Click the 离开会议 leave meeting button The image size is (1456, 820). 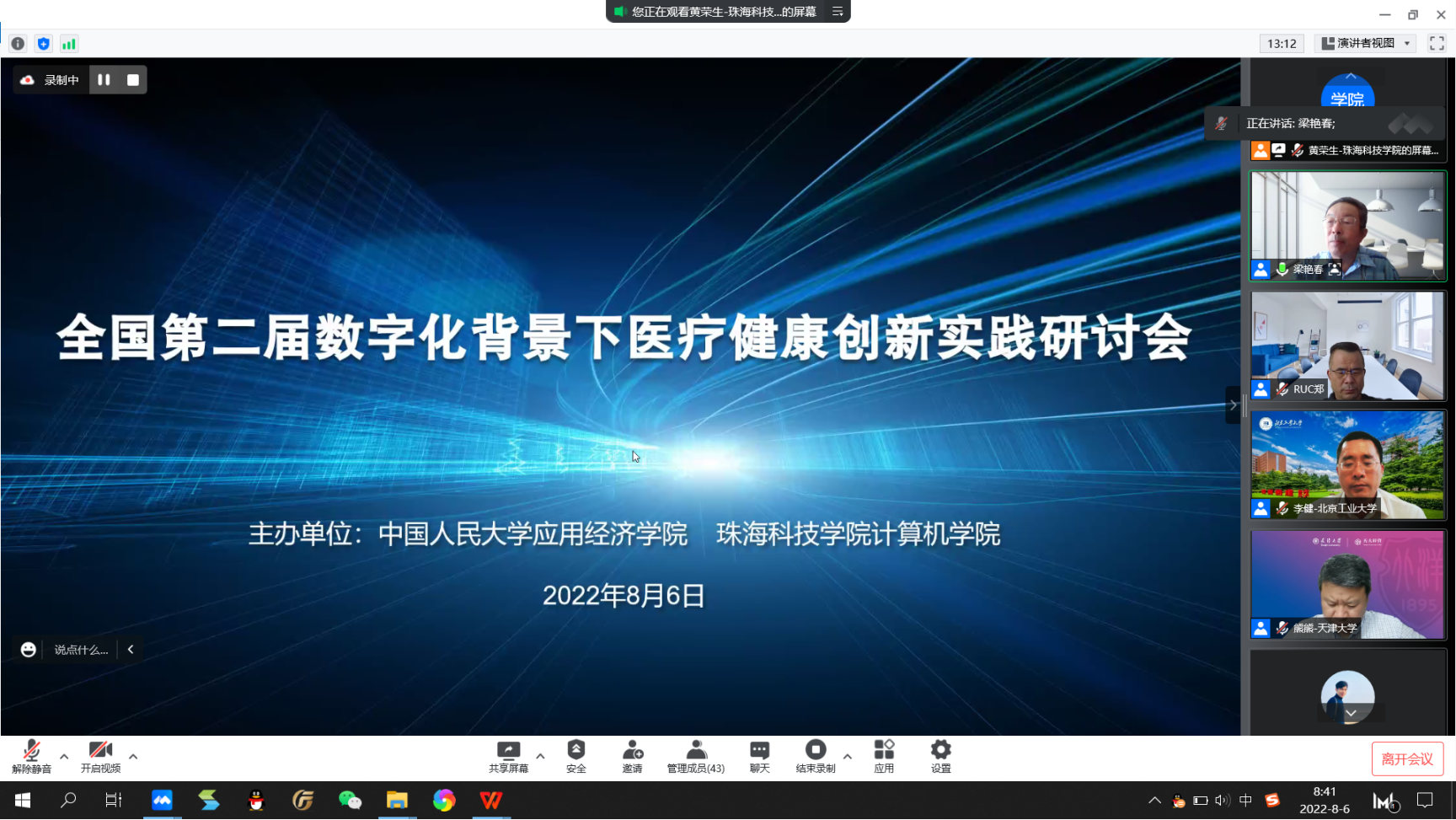(1407, 758)
